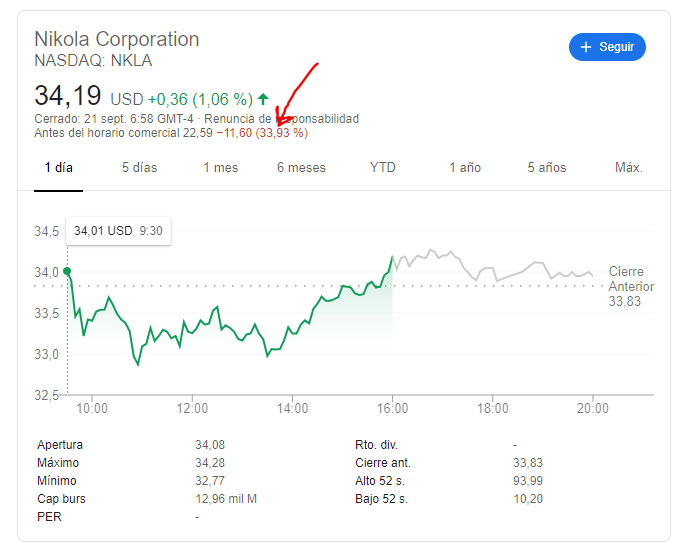The width and height of the screenshot is (681, 558).
Task: Click the green up arrow beside percentage
Action: click(263, 99)
